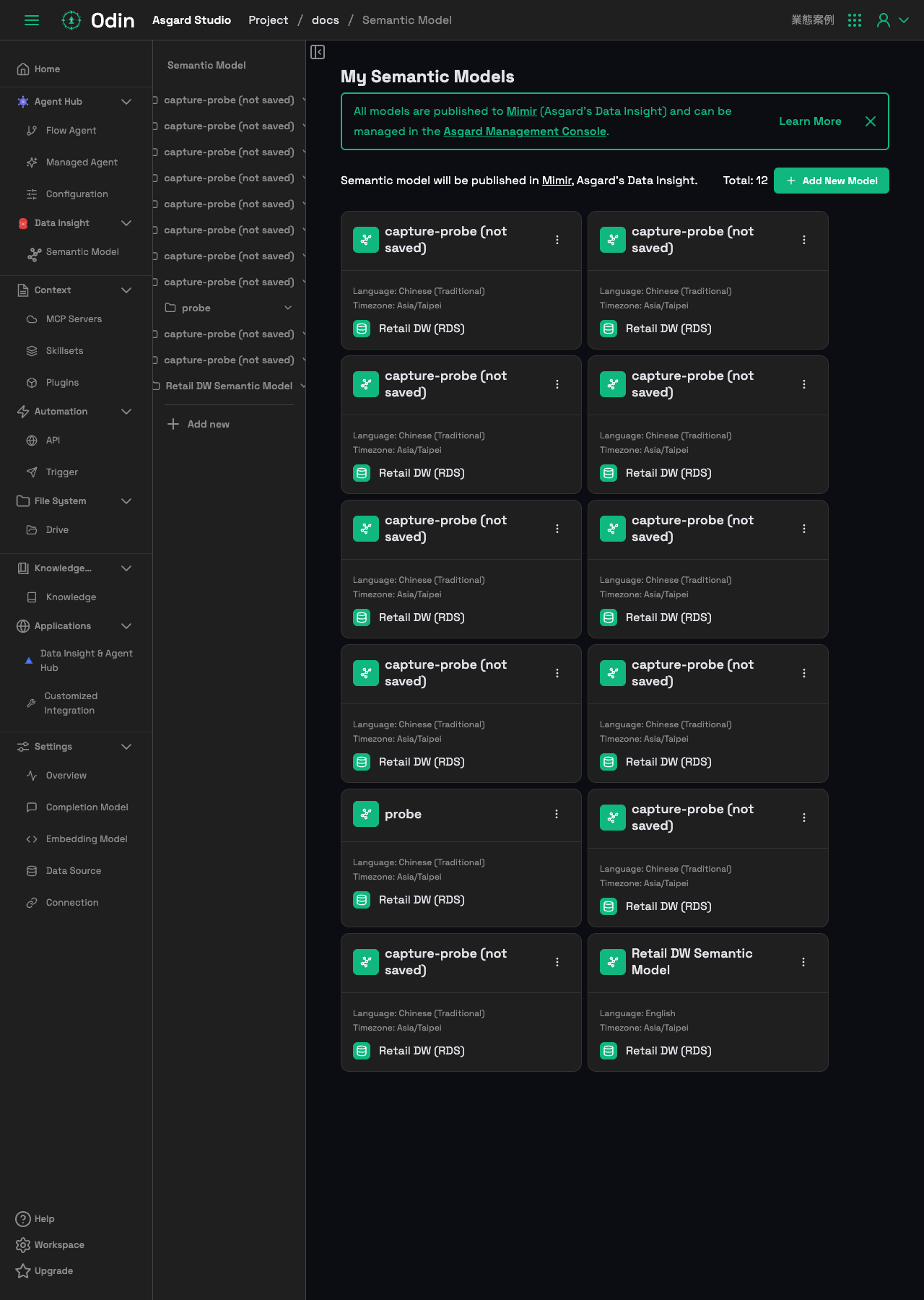This screenshot has height=1300, width=924.
Task: Click the Odin compass logo icon
Action: [71, 20]
